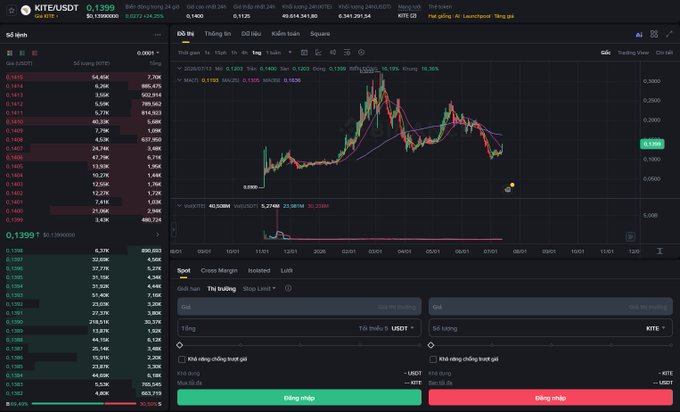Screen dimensions: 680x412
Task: Expand the chart to fullscreen
Action: [669, 34]
